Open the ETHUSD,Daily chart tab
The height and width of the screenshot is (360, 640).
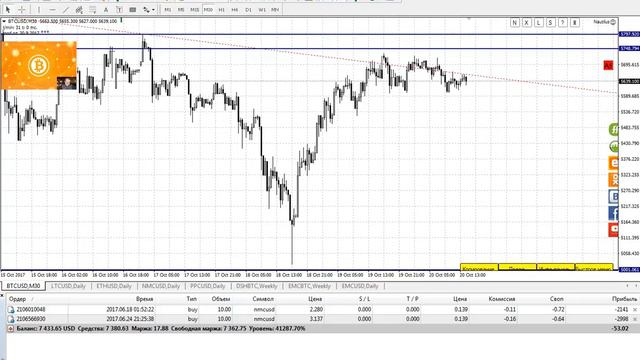point(114,286)
